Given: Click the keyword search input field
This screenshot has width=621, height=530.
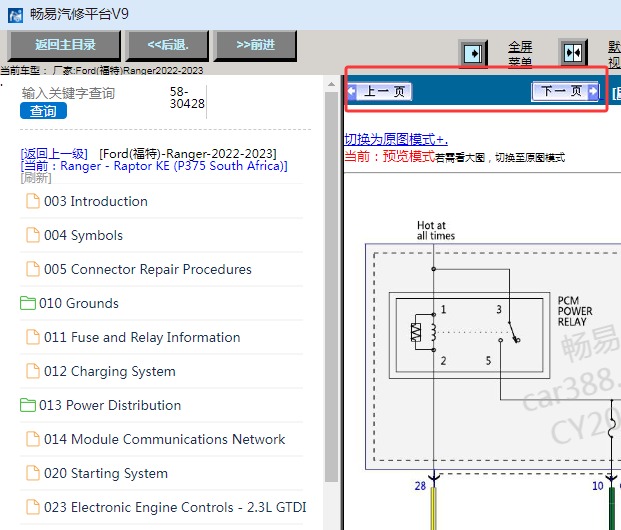Looking at the screenshot, I should (x=69, y=93).
